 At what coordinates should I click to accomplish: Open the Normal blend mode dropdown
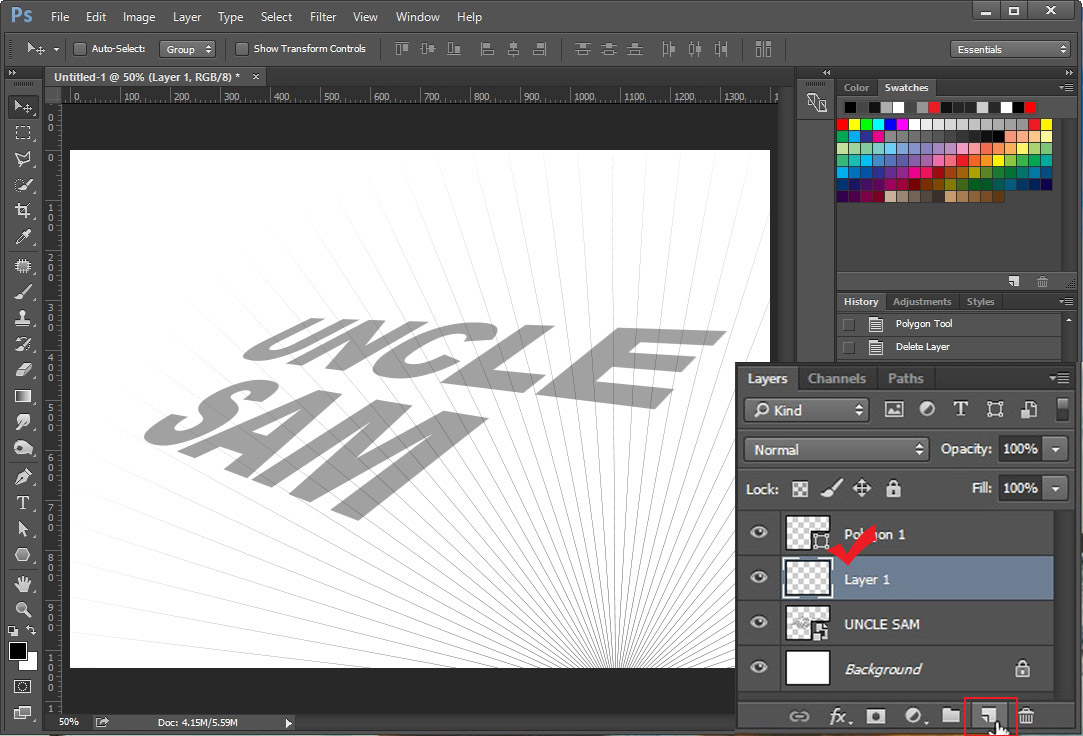(836, 449)
